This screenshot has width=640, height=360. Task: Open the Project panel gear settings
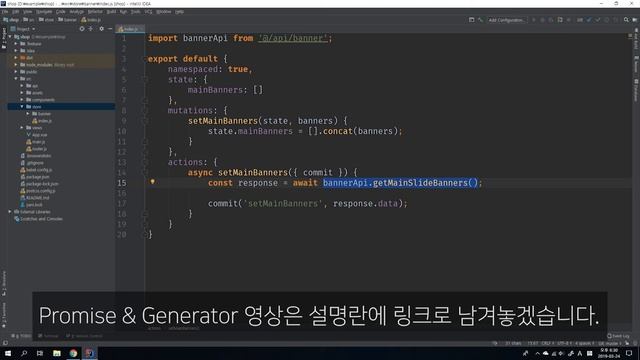tap(101, 29)
